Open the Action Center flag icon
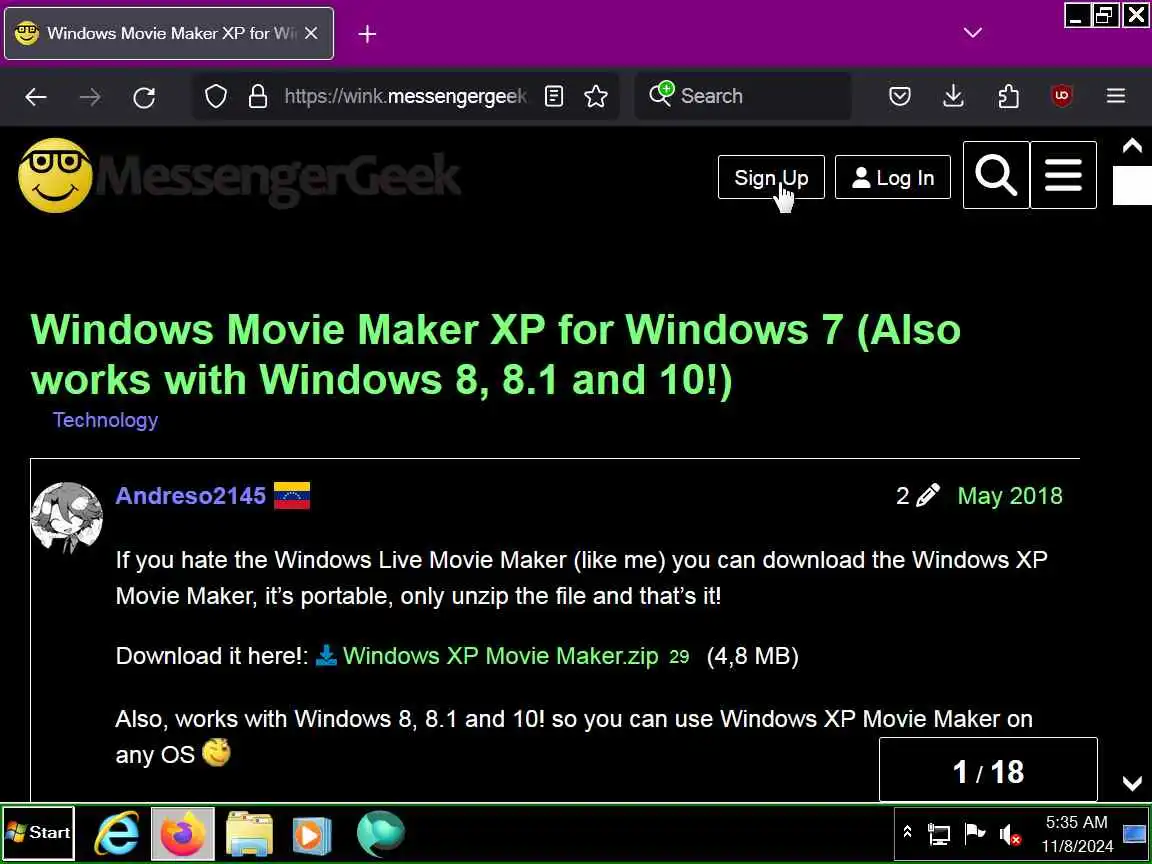This screenshot has height=864, width=1152. [x=974, y=833]
